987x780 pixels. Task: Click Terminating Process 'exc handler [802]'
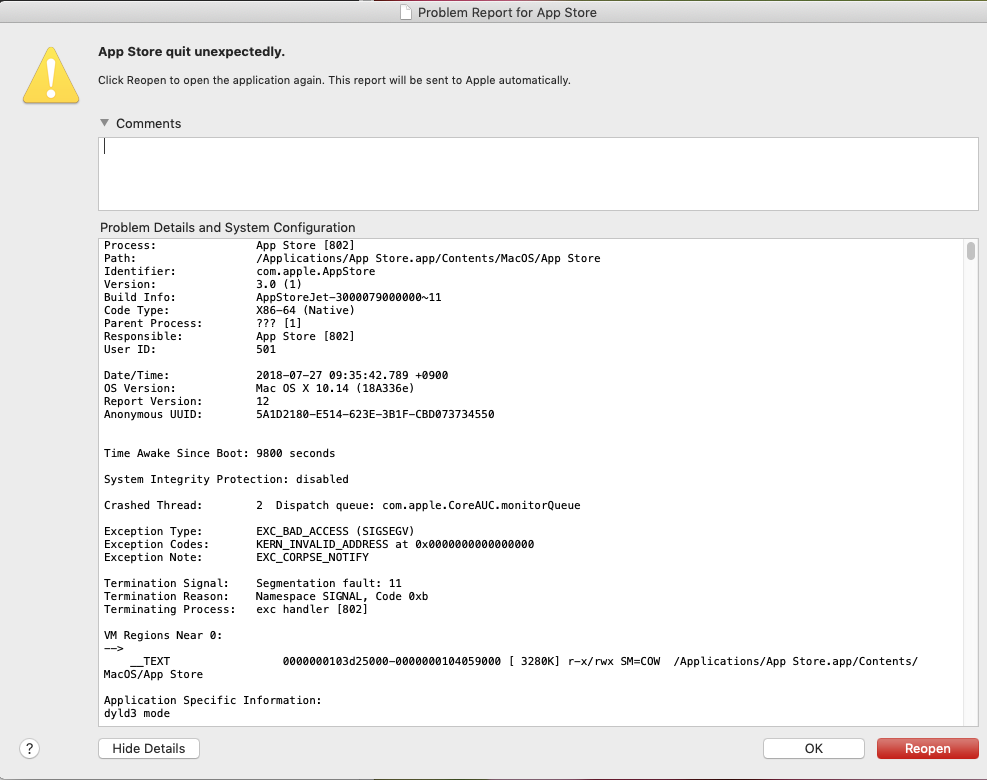pos(312,609)
